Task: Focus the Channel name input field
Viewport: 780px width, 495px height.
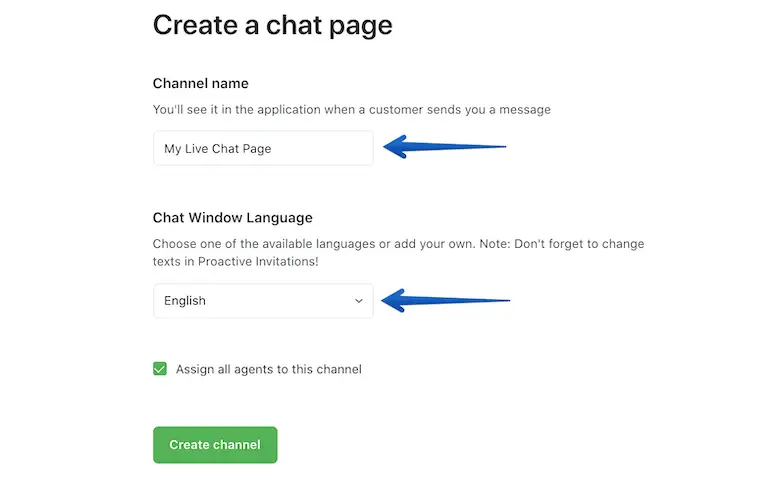Action: (x=263, y=149)
